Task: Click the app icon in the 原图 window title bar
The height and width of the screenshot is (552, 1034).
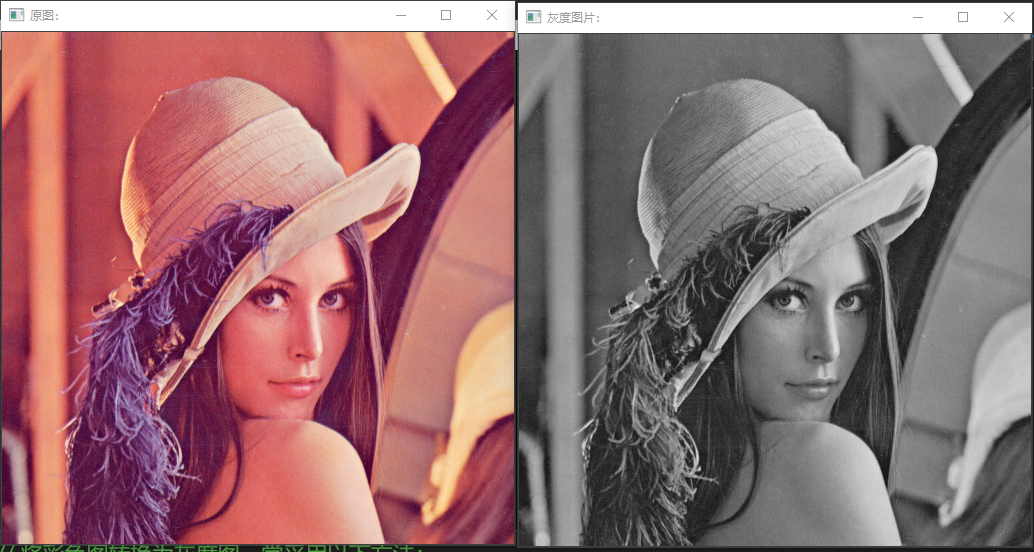Action: click(x=17, y=15)
